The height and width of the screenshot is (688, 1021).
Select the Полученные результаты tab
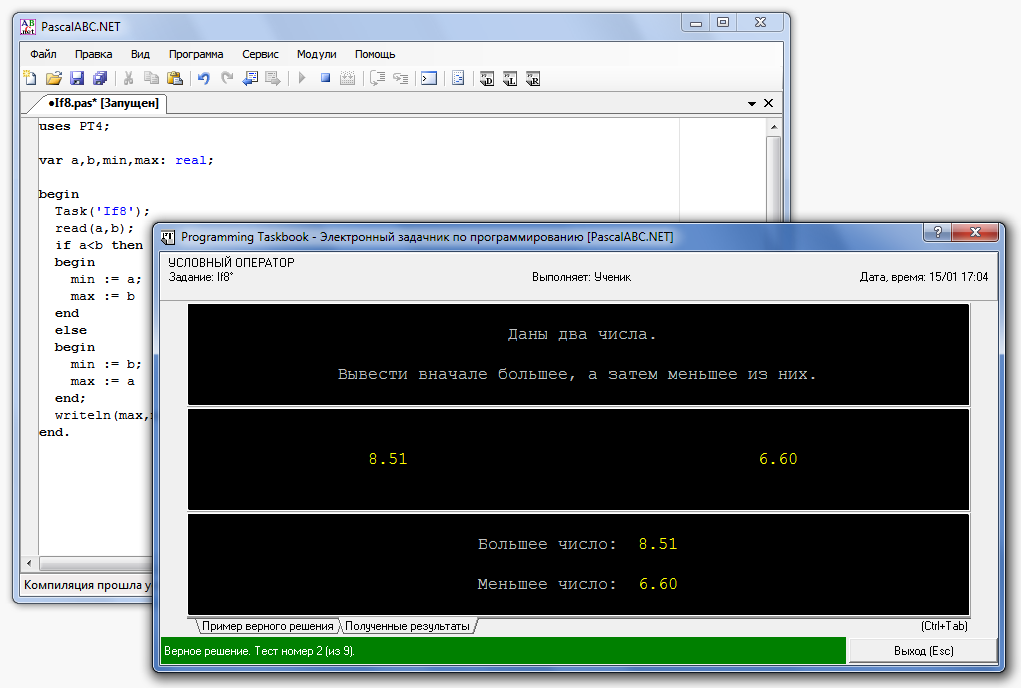click(407, 626)
